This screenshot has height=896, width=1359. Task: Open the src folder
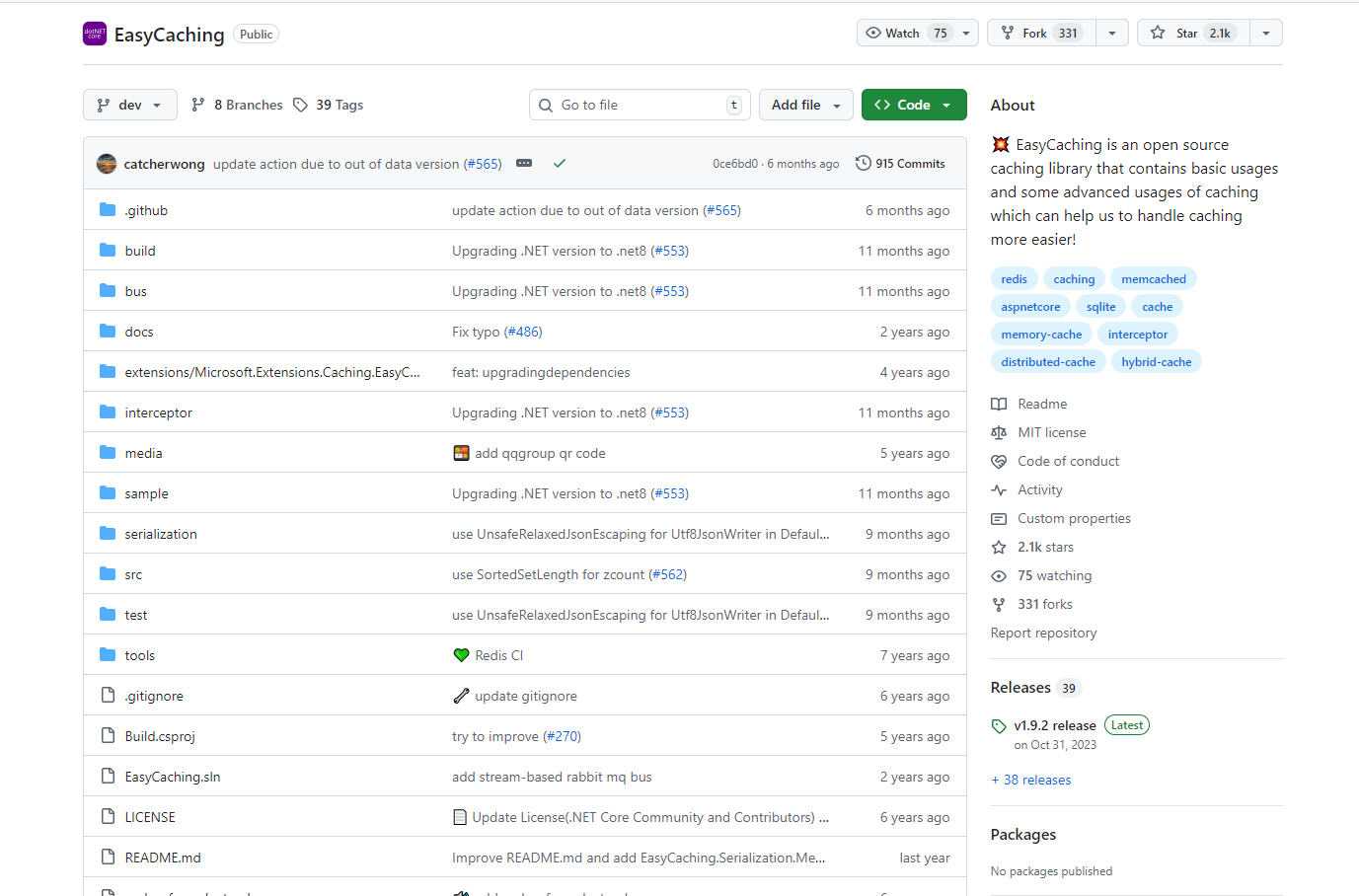tap(133, 574)
